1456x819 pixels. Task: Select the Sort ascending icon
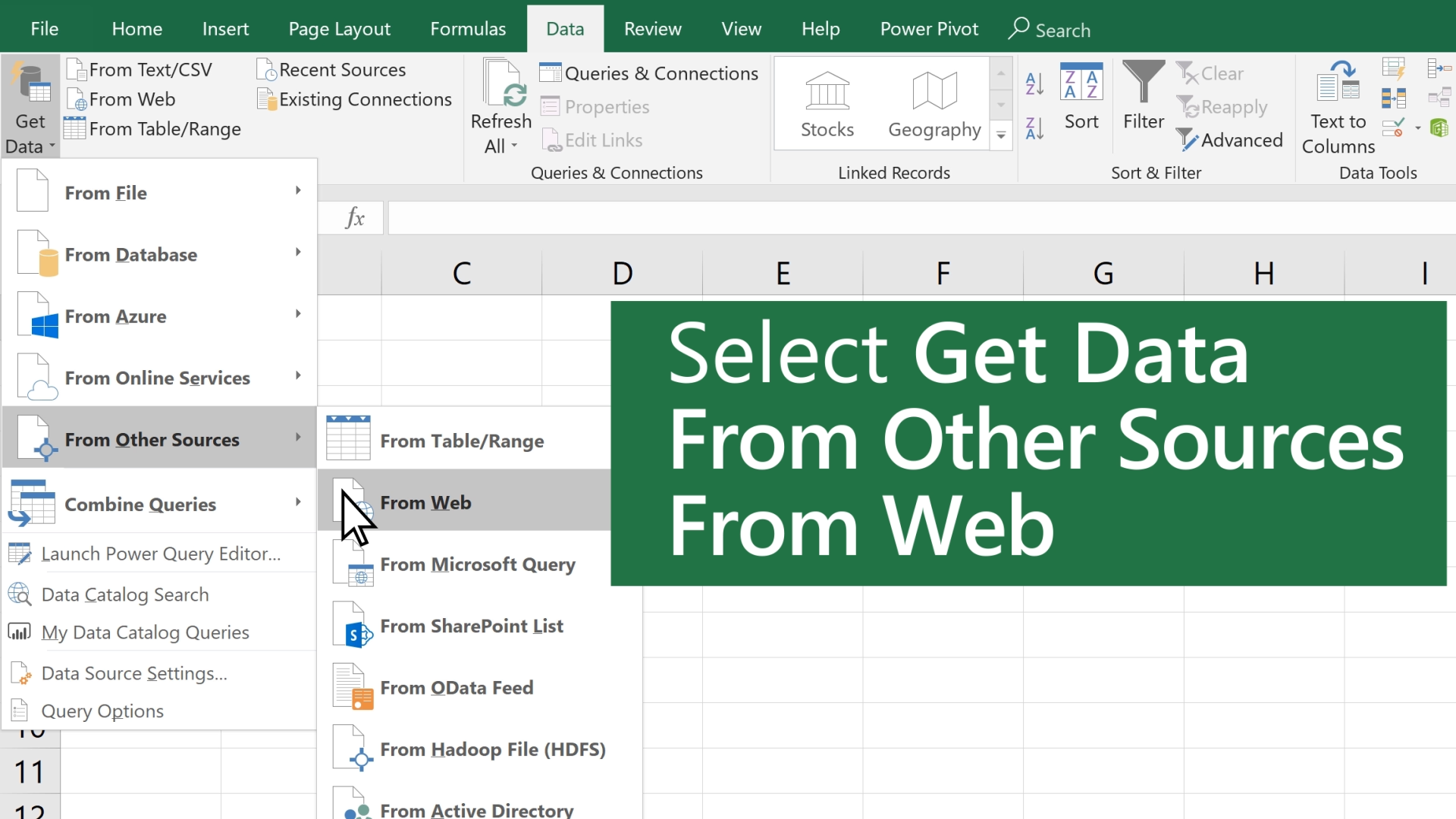(x=1035, y=82)
